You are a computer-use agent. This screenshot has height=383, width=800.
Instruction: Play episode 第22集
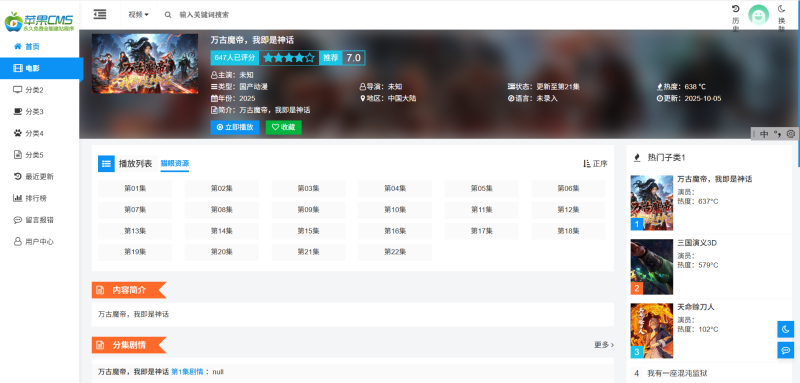coord(395,252)
